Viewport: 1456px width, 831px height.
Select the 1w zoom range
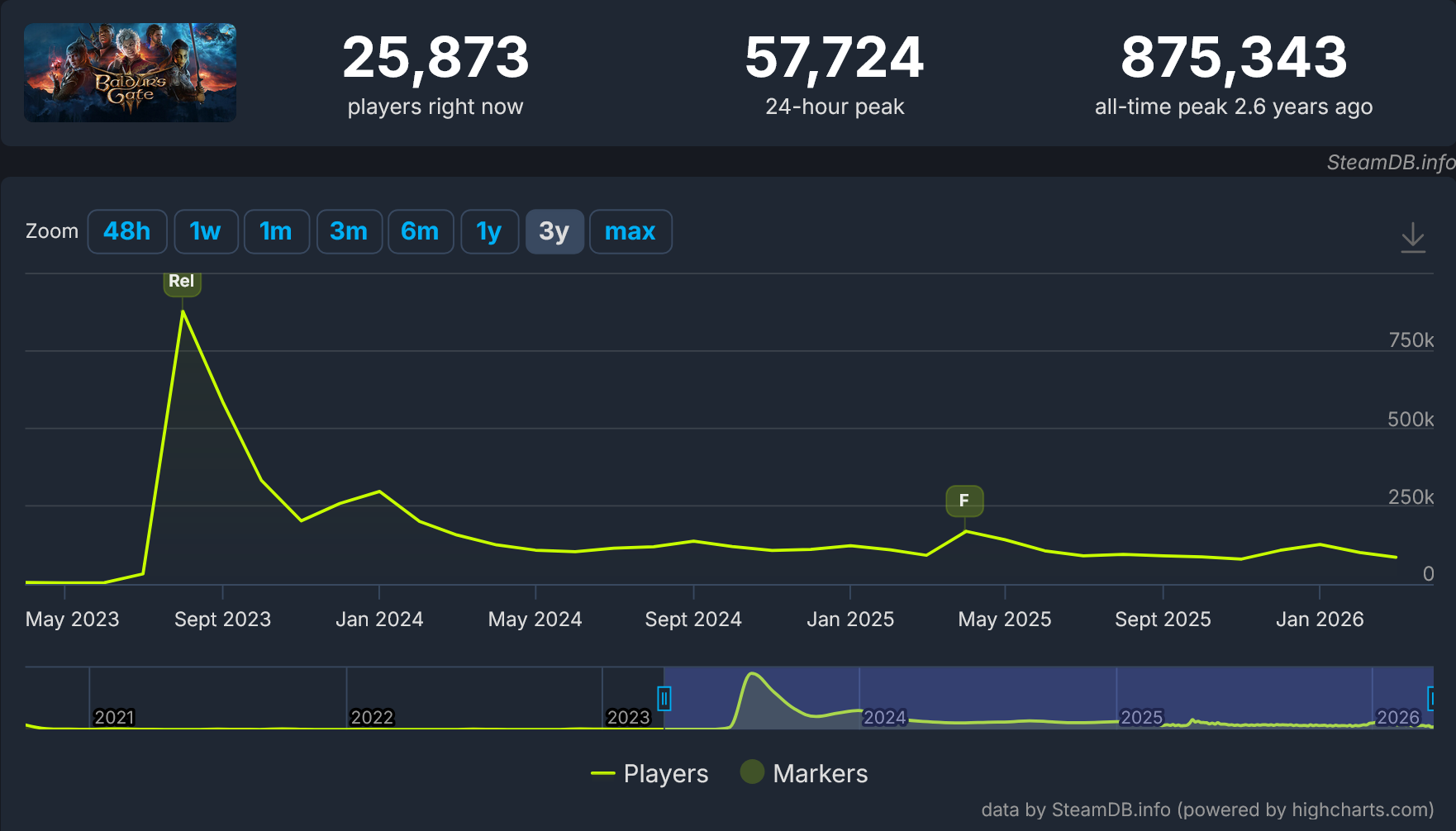206,231
